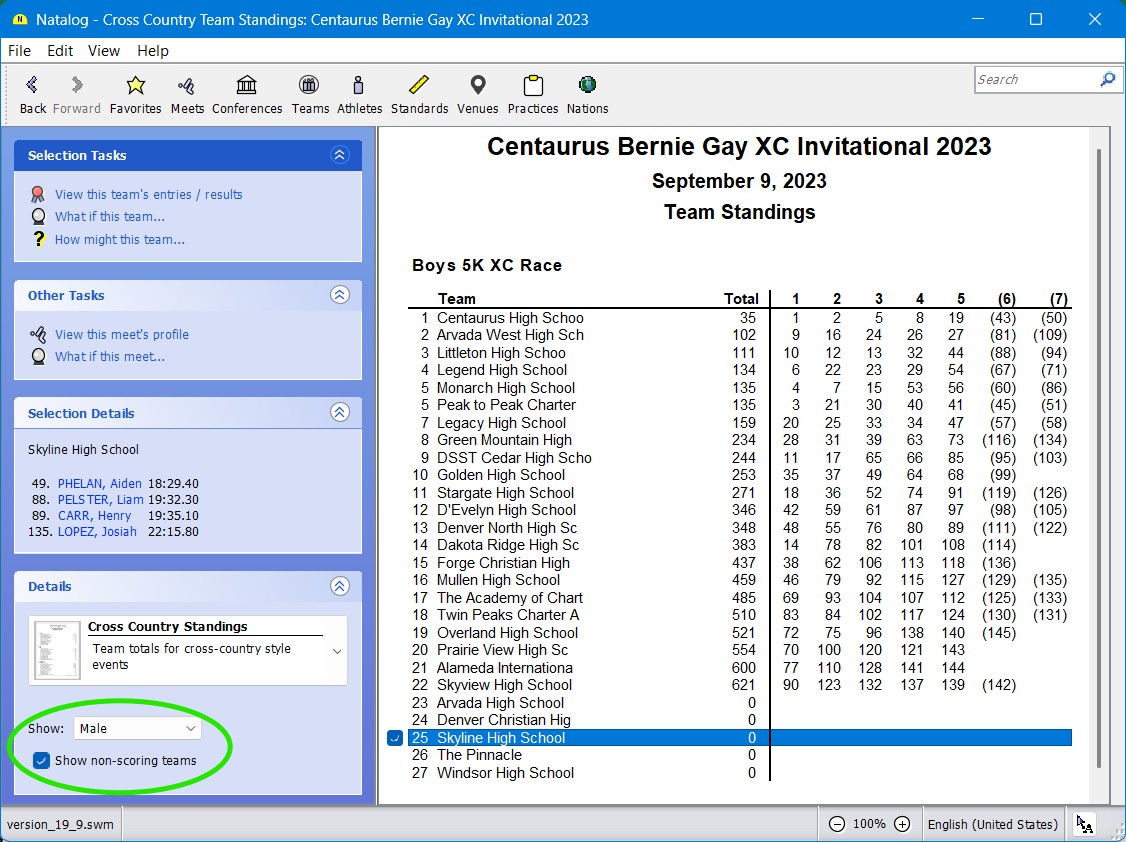Click the standings vertical scrollbar
Image resolution: width=1126 pixels, height=842 pixels.
(1099, 459)
